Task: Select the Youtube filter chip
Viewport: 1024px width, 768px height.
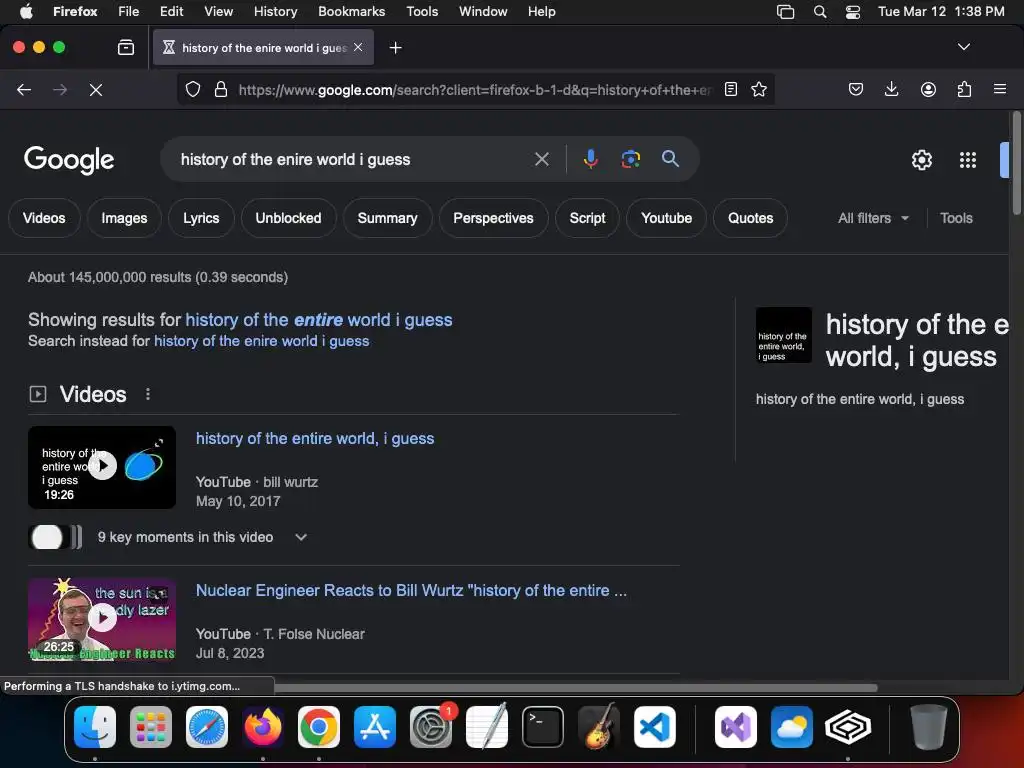Action: 666,218
